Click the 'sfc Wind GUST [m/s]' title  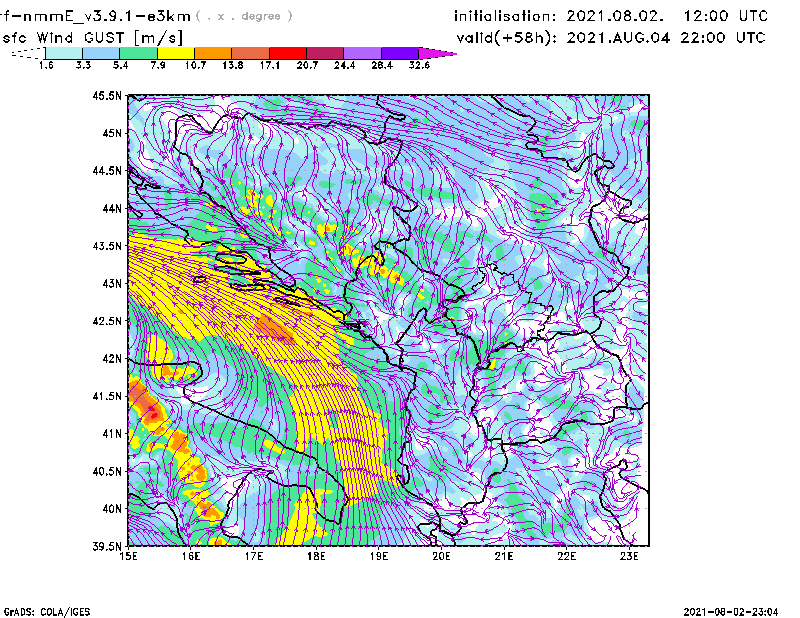pyautogui.click(x=93, y=38)
